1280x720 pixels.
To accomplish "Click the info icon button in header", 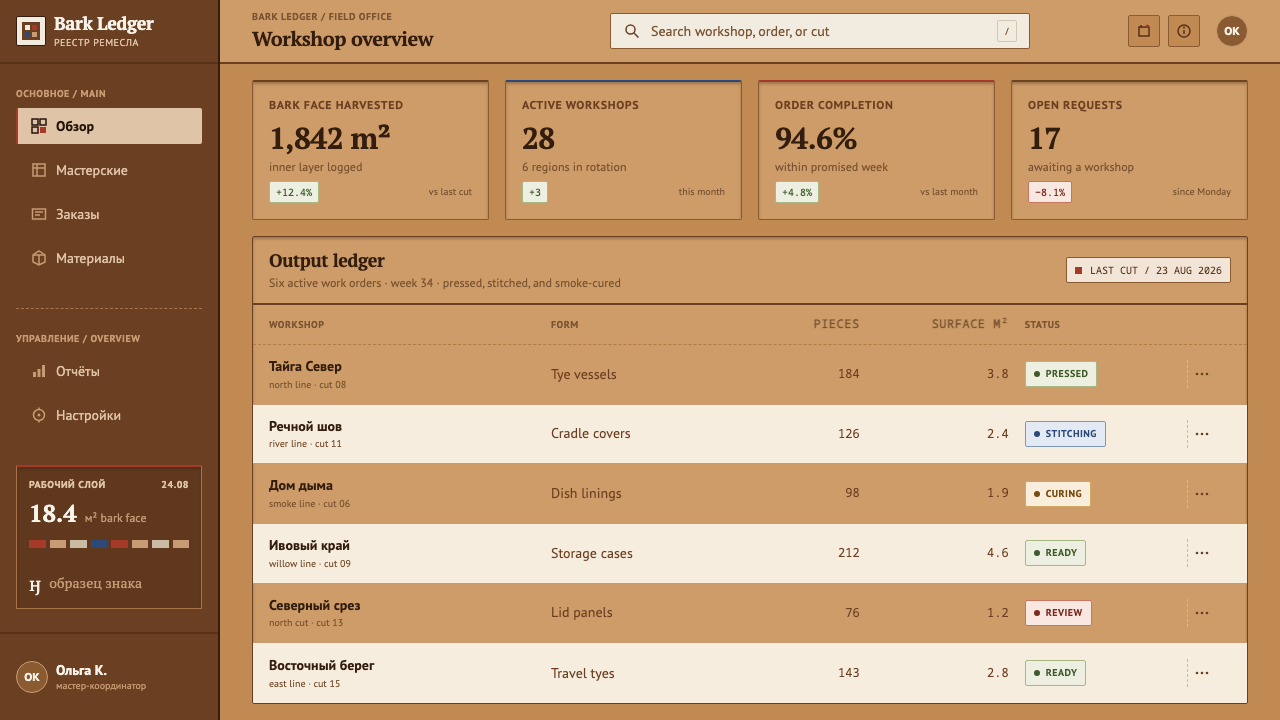I will click(x=1184, y=31).
